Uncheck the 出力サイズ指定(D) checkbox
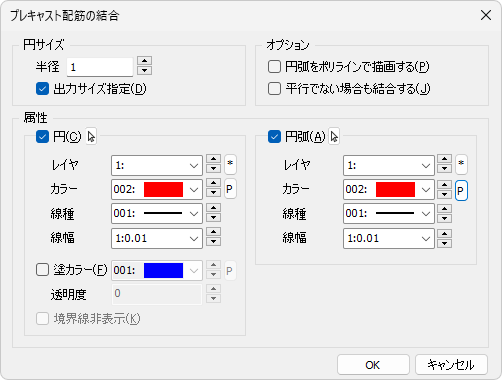Screen dimensions: 502x380 pyautogui.click(x=42, y=89)
